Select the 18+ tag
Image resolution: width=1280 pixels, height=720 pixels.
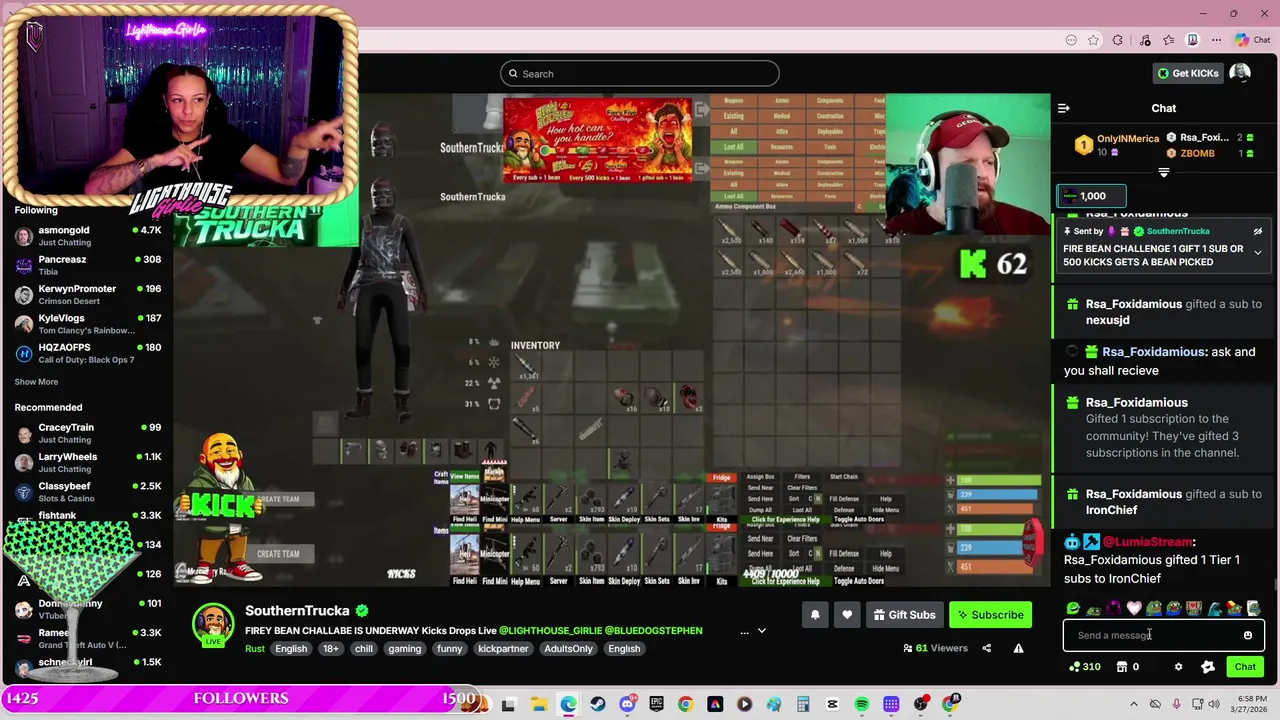(331, 649)
